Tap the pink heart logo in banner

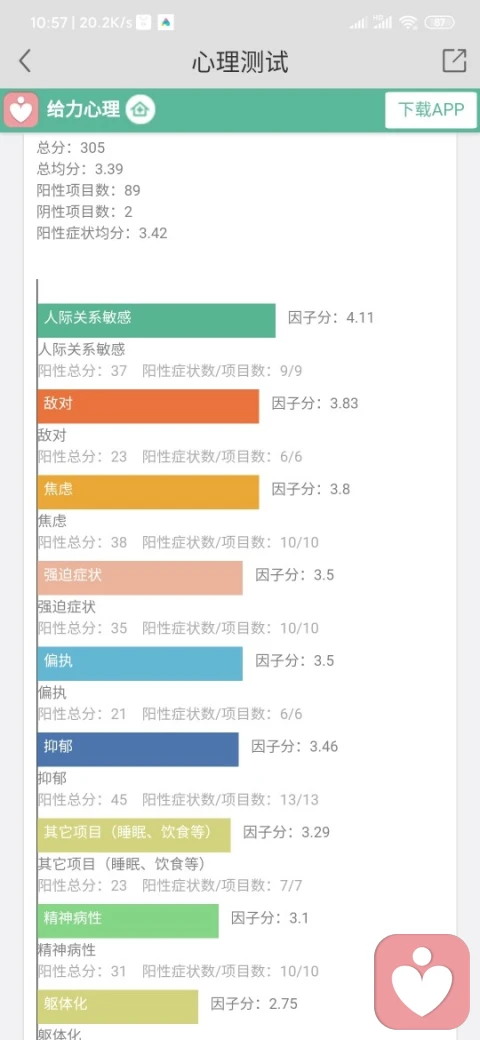point(21,109)
